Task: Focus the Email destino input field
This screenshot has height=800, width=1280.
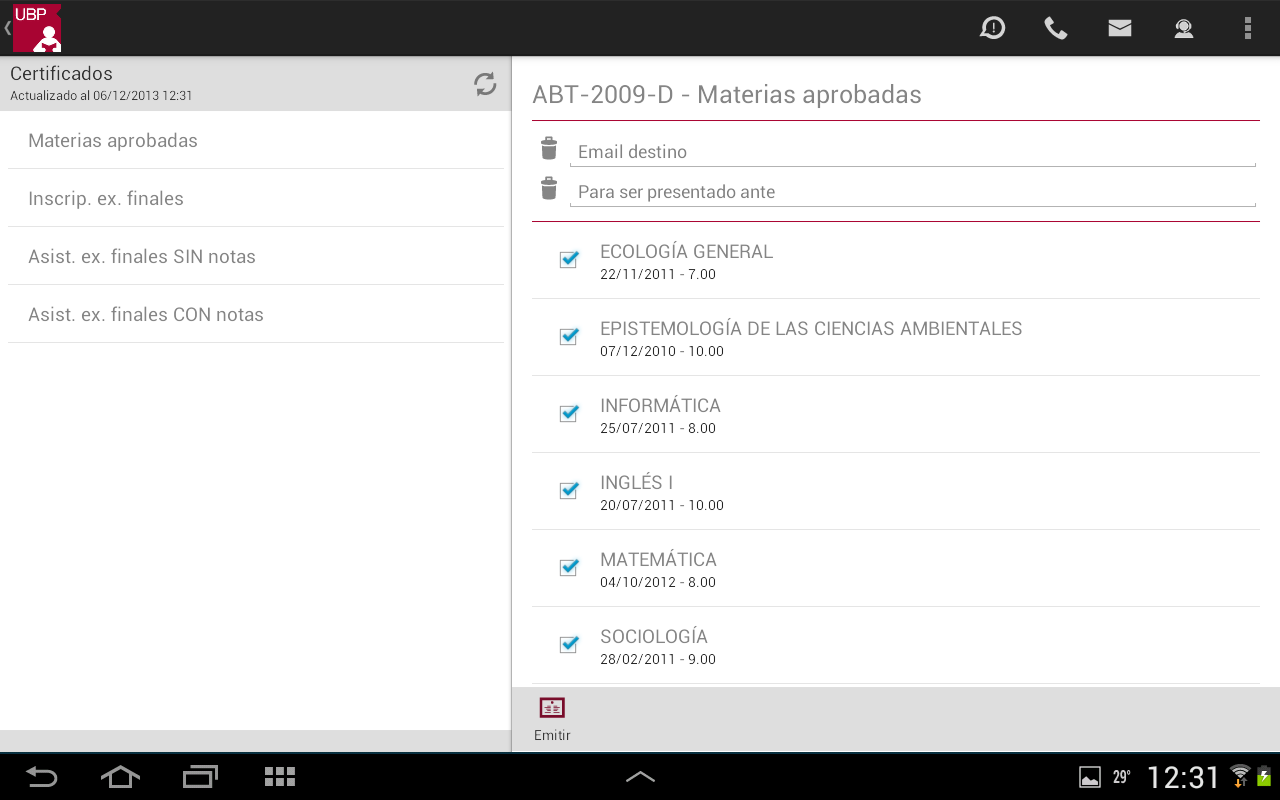Action: 912,152
